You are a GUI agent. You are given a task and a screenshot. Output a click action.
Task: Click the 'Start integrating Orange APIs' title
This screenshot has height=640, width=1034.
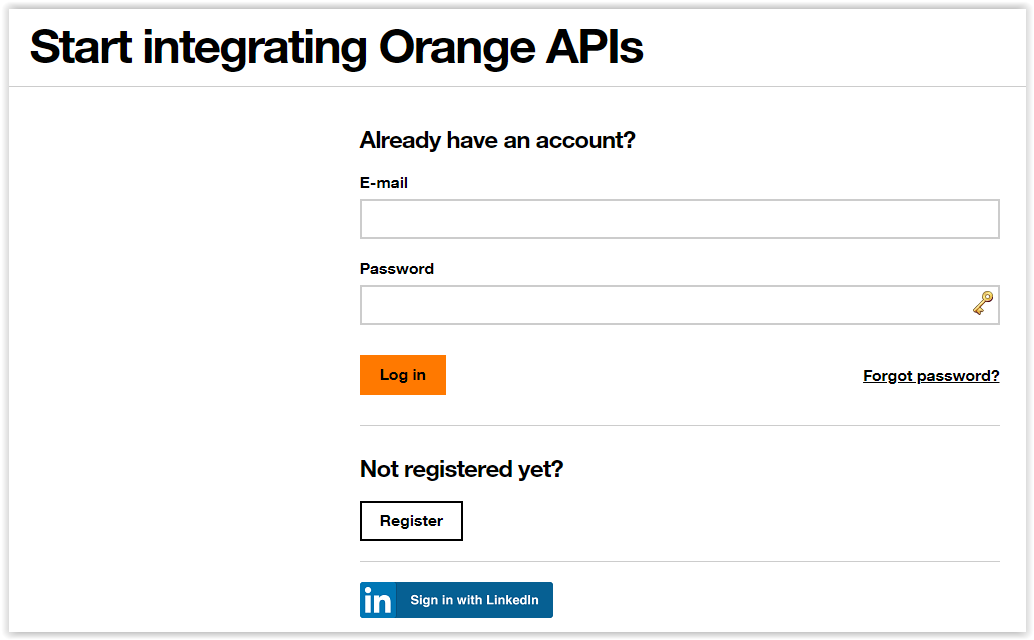point(337,46)
